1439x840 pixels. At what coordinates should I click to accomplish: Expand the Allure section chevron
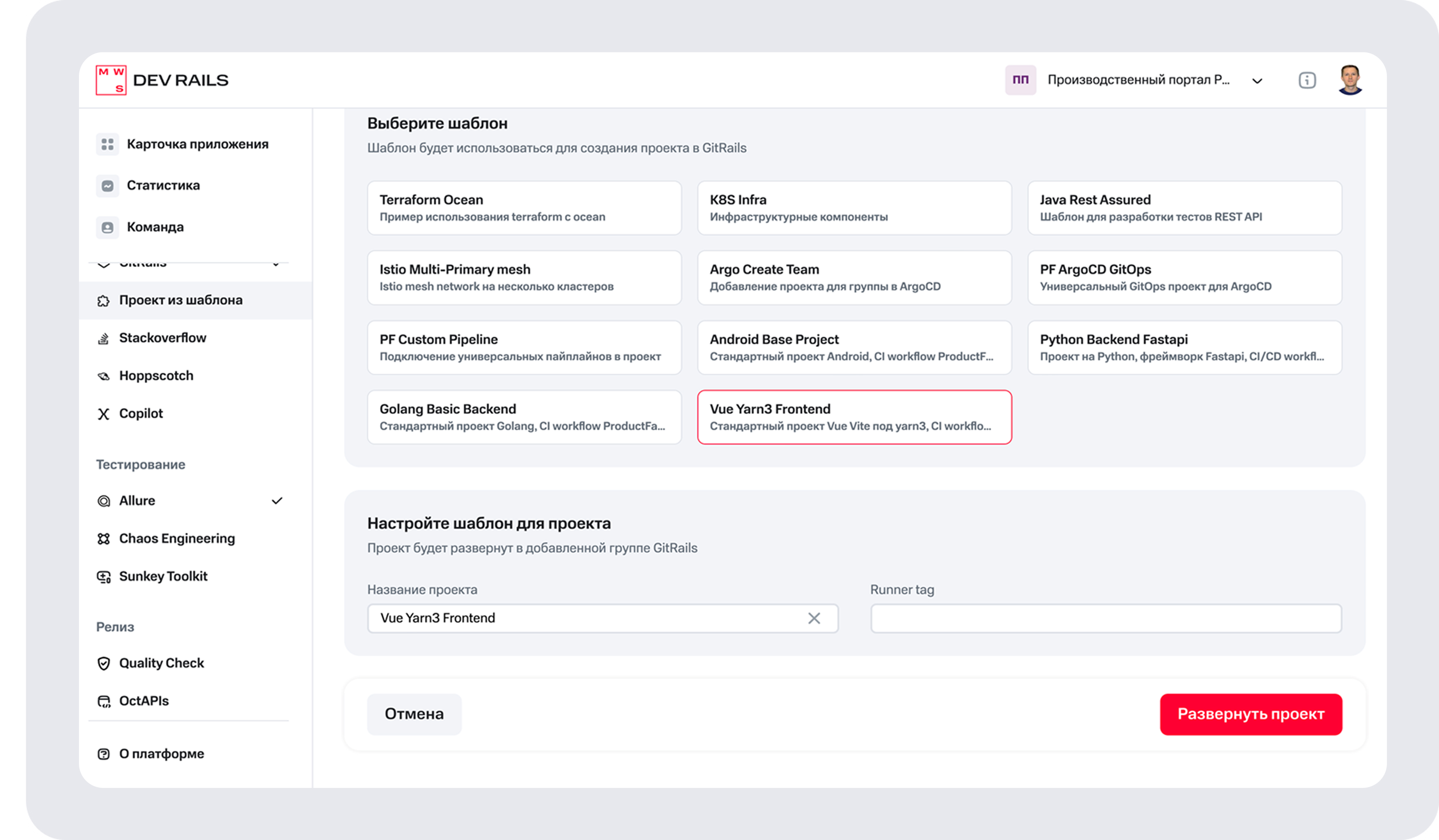click(277, 501)
